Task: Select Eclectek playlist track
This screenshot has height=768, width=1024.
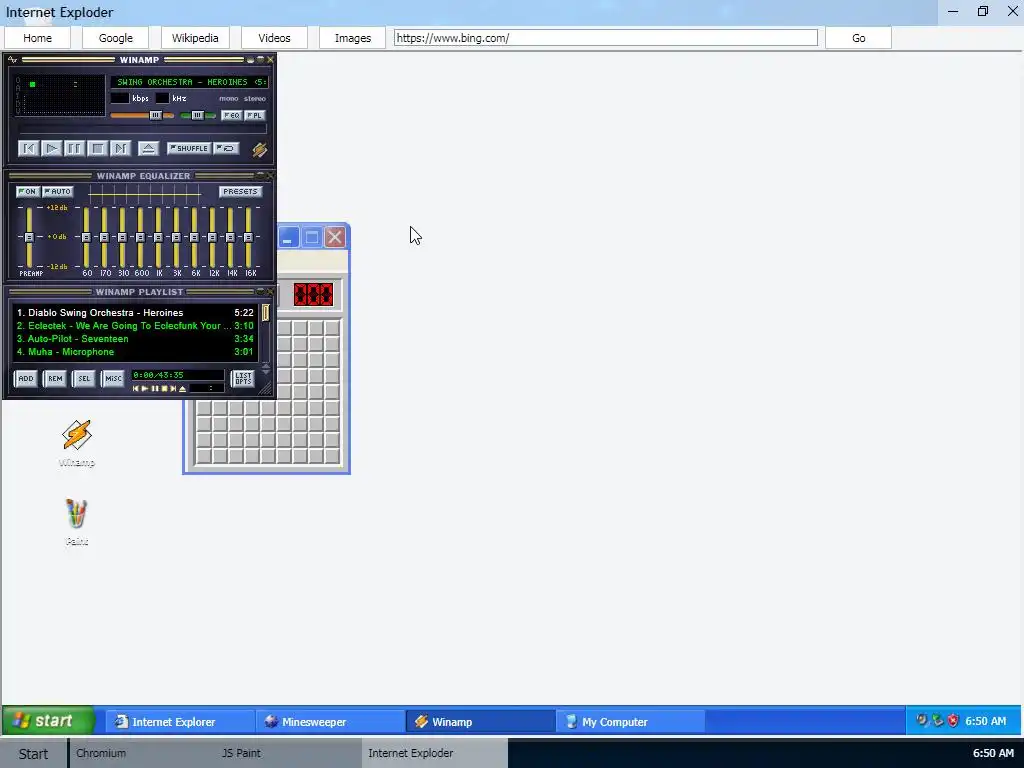Action: coord(135,326)
